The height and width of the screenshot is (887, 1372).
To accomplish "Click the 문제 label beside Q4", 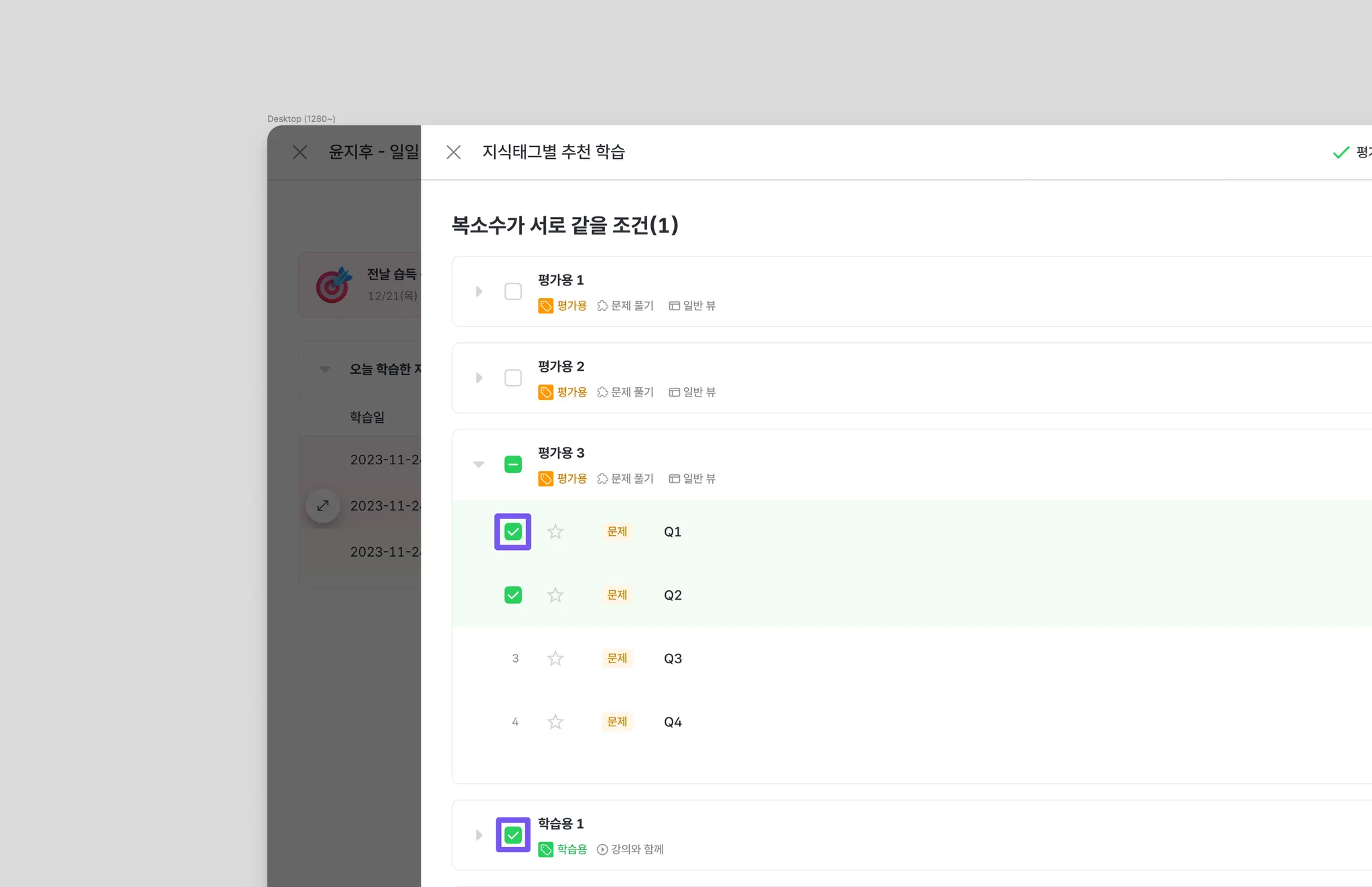I will tap(617, 722).
